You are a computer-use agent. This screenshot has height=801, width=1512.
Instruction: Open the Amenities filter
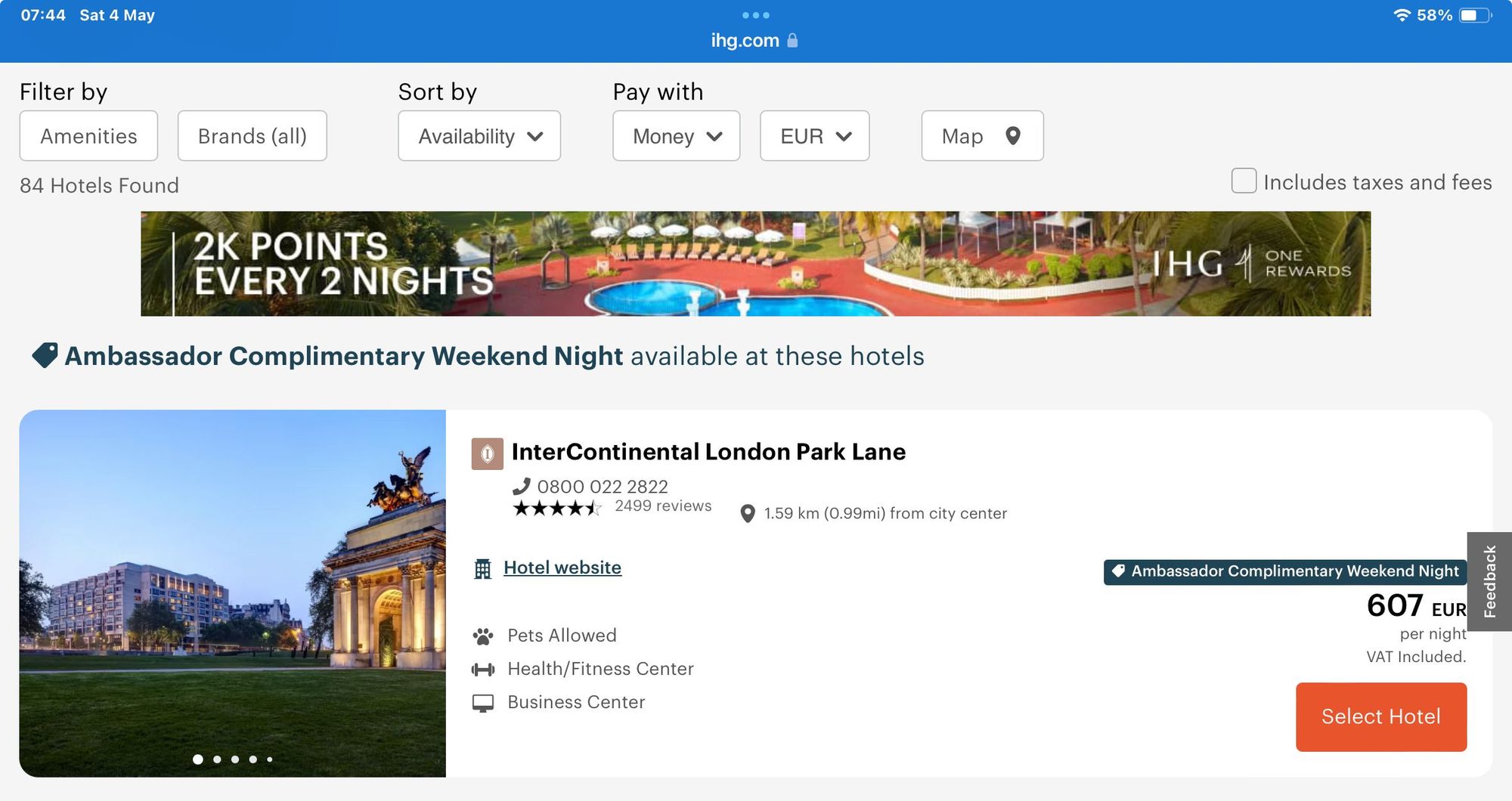coord(88,136)
